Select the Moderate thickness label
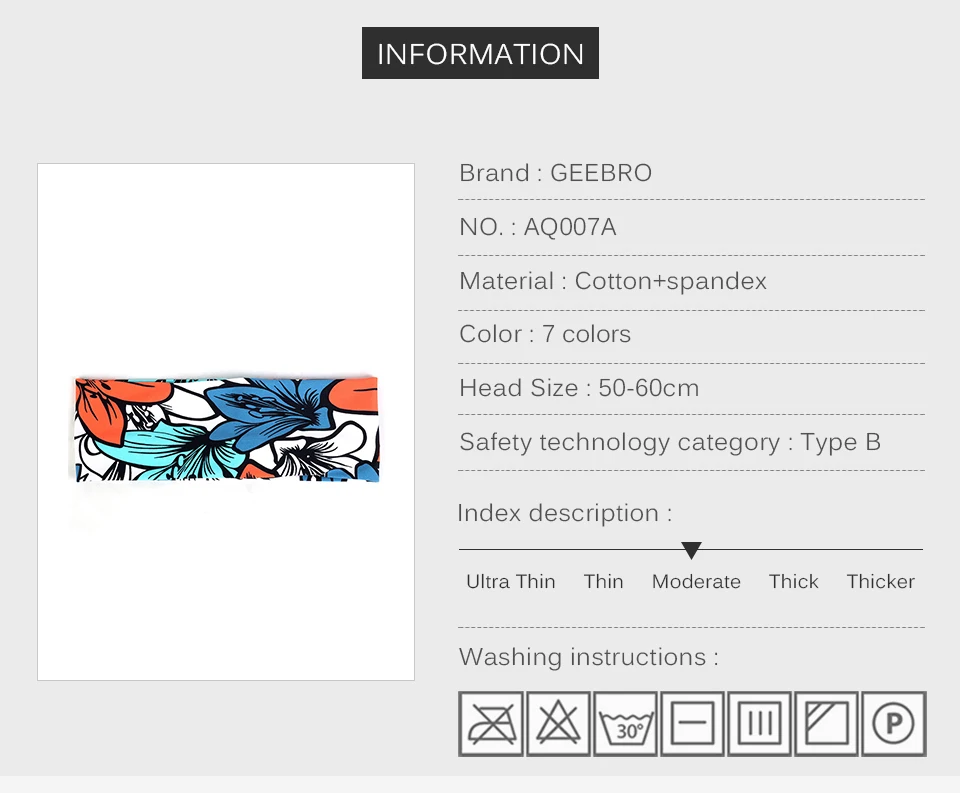The width and height of the screenshot is (960, 793). coord(696,581)
